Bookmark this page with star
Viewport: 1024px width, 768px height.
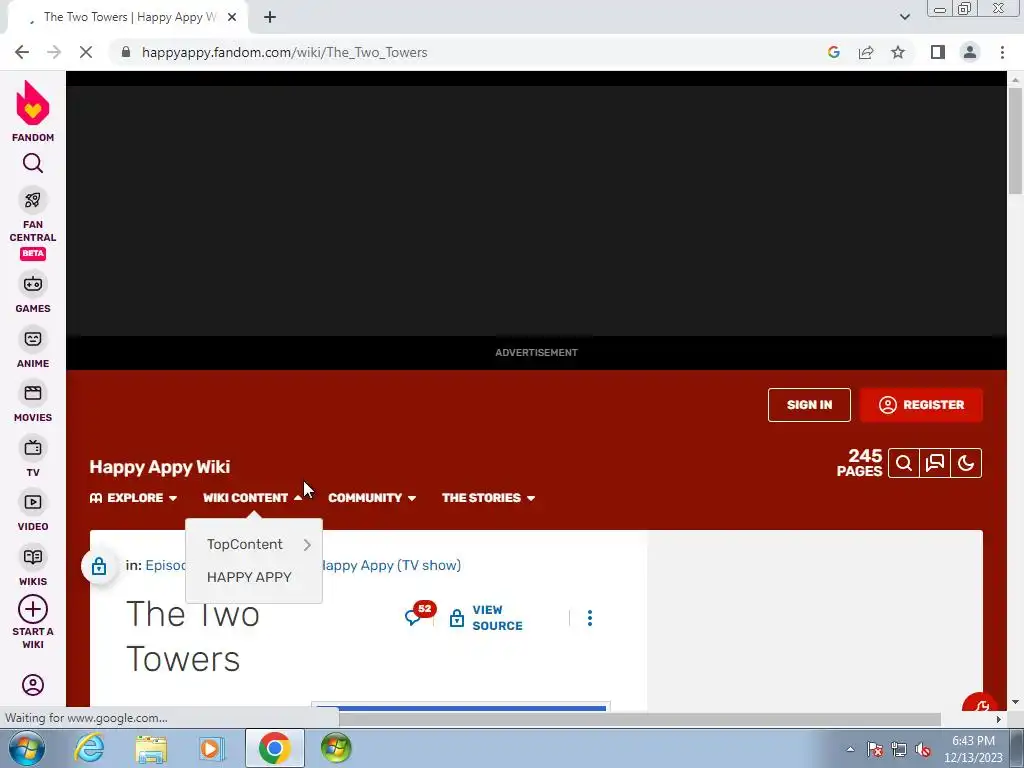(x=898, y=52)
